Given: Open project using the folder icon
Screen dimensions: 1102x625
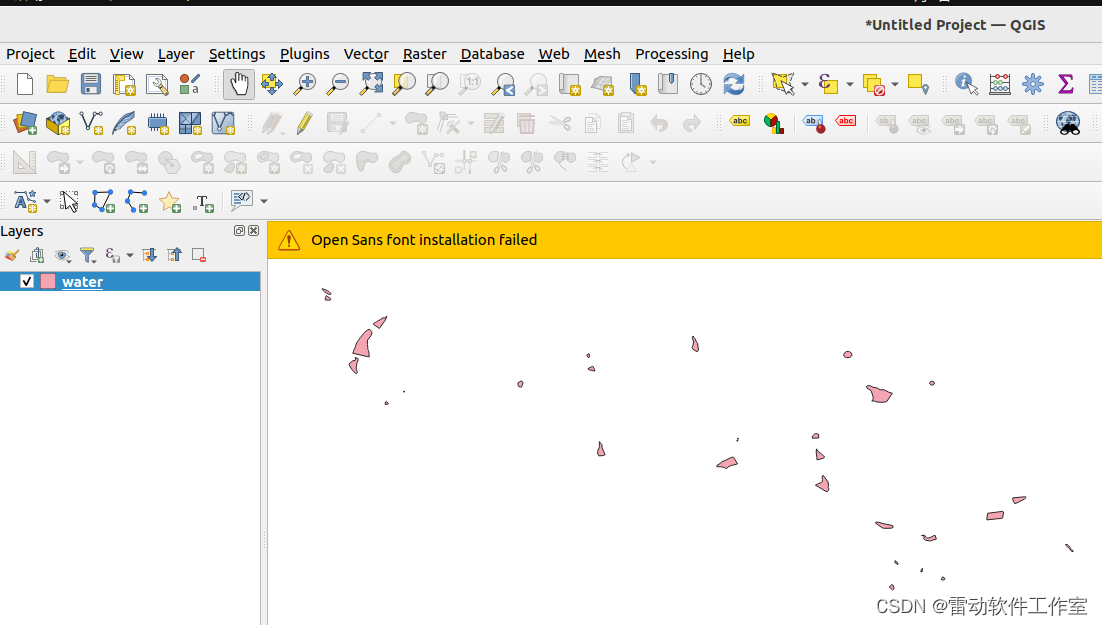Looking at the screenshot, I should tap(57, 84).
